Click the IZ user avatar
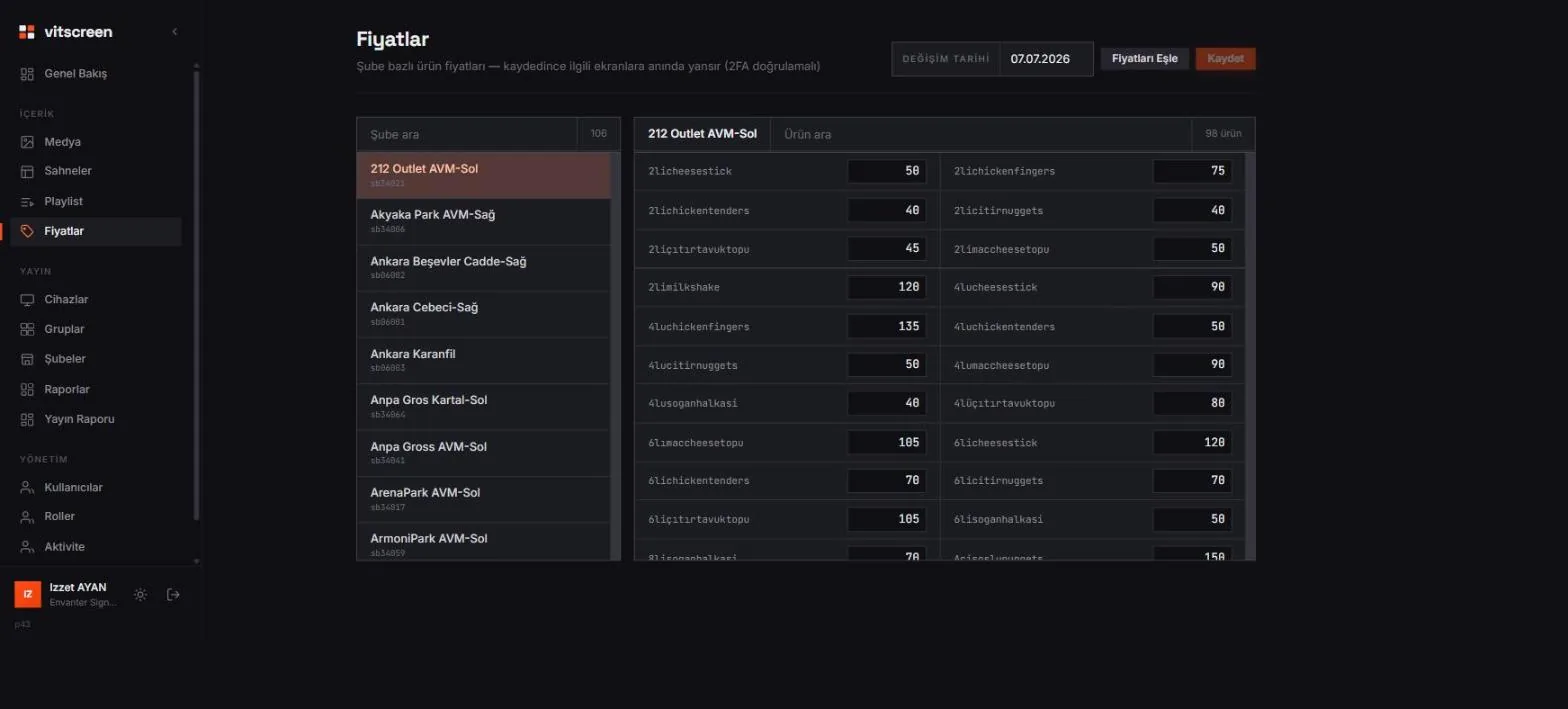This screenshot has width=1568, height=709. point(28,594)
